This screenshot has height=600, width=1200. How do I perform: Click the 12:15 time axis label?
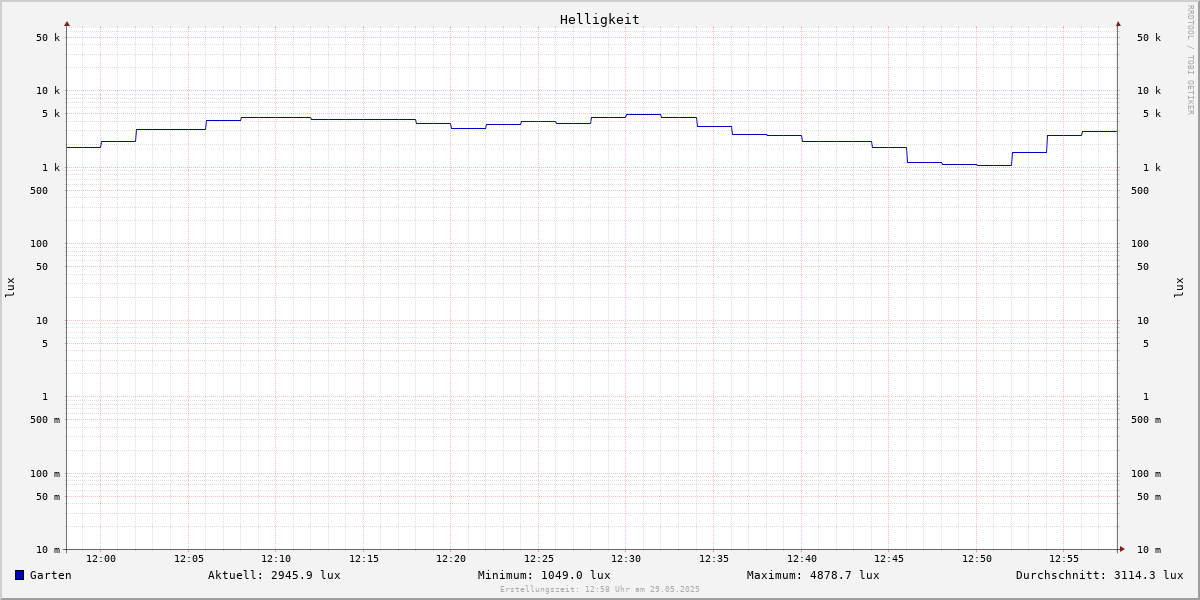pos(364,559)
